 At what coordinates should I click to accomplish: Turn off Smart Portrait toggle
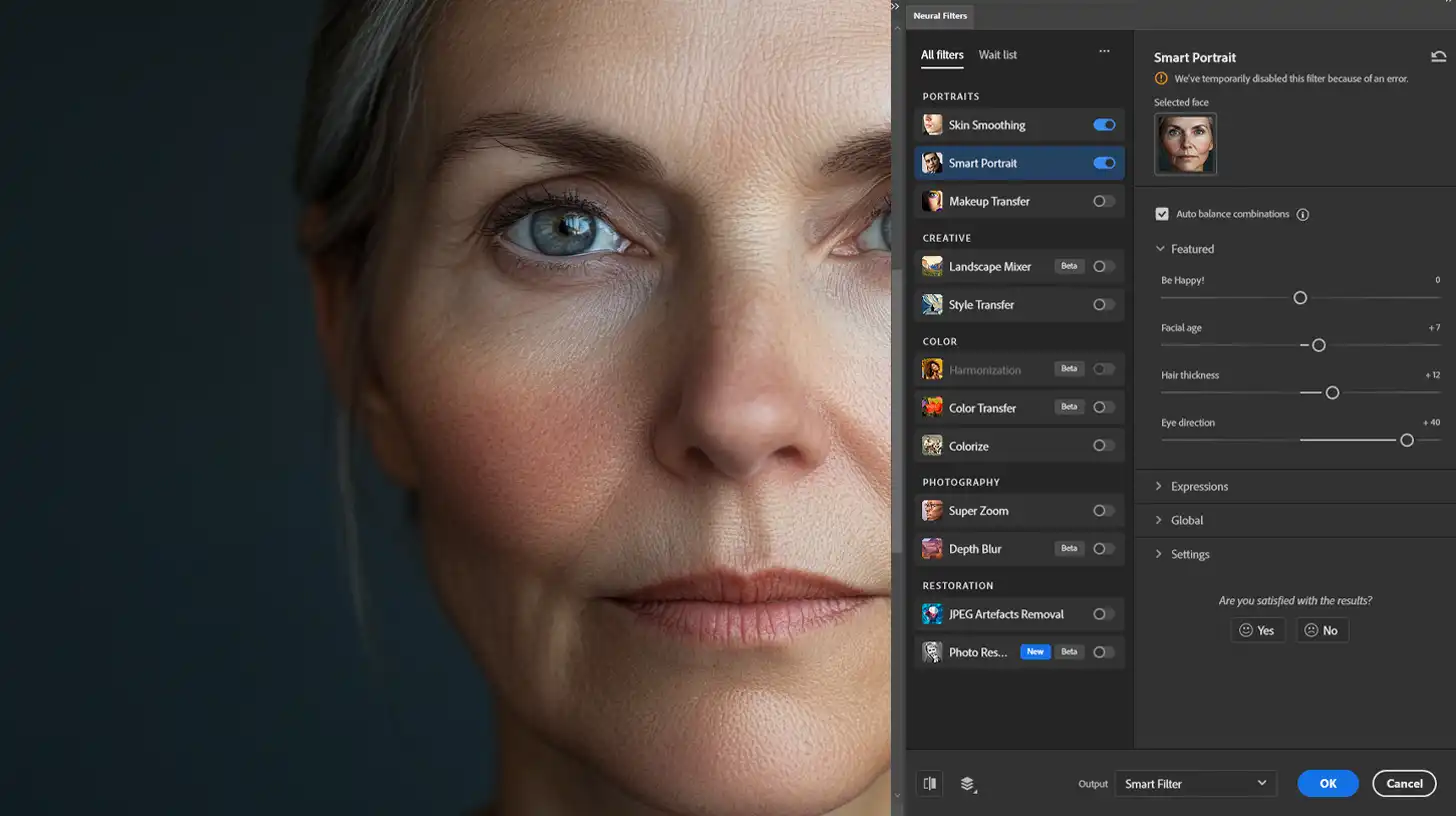(1104, 163)
